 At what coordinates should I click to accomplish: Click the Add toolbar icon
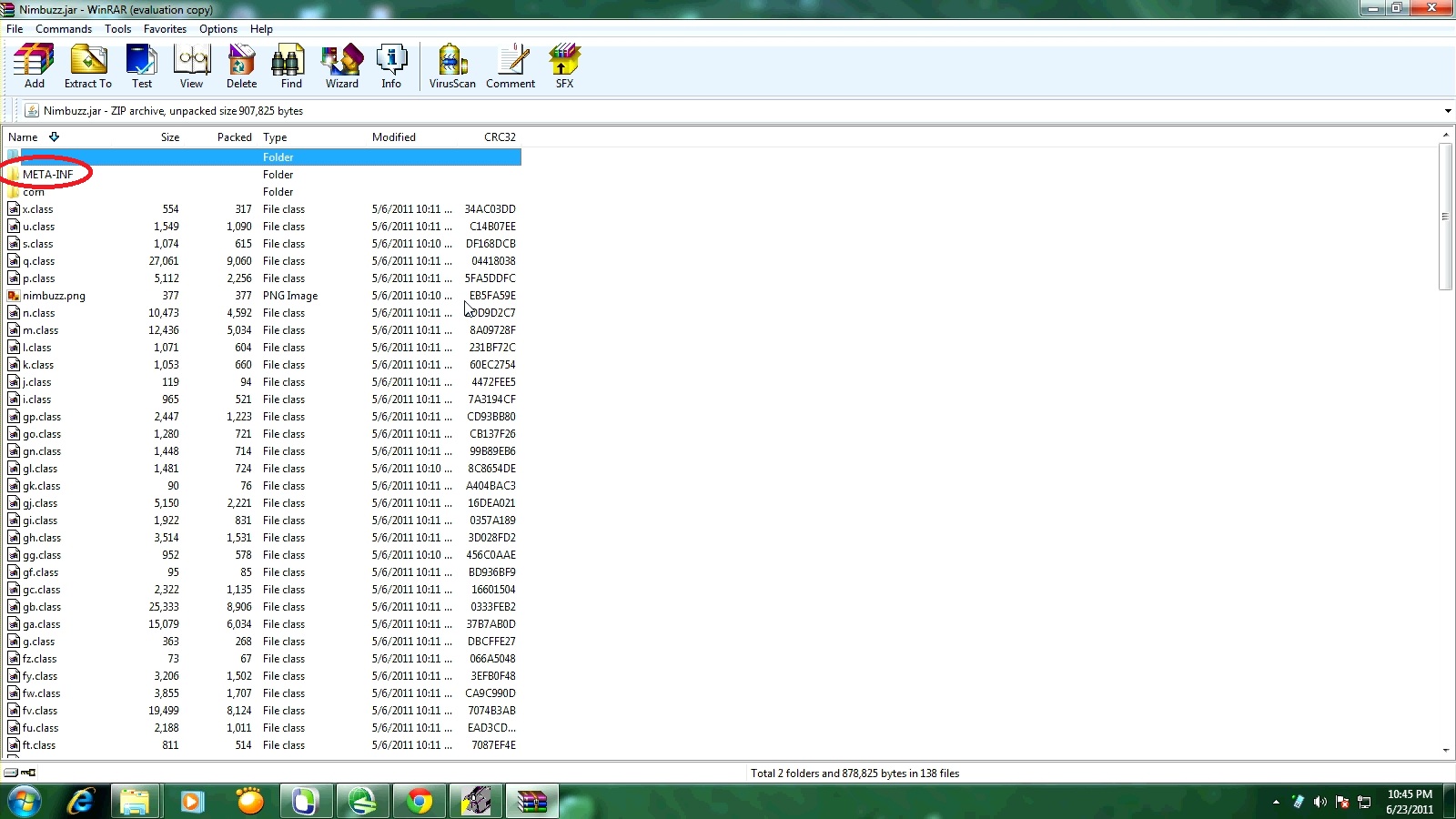pyautogui.click(x=34, y=66)
